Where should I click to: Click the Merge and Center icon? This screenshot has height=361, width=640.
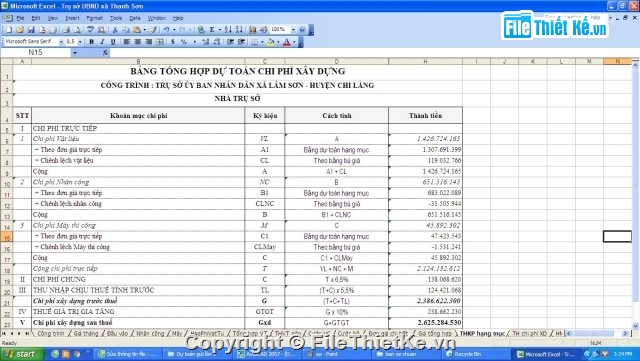(x=160, y=42)
